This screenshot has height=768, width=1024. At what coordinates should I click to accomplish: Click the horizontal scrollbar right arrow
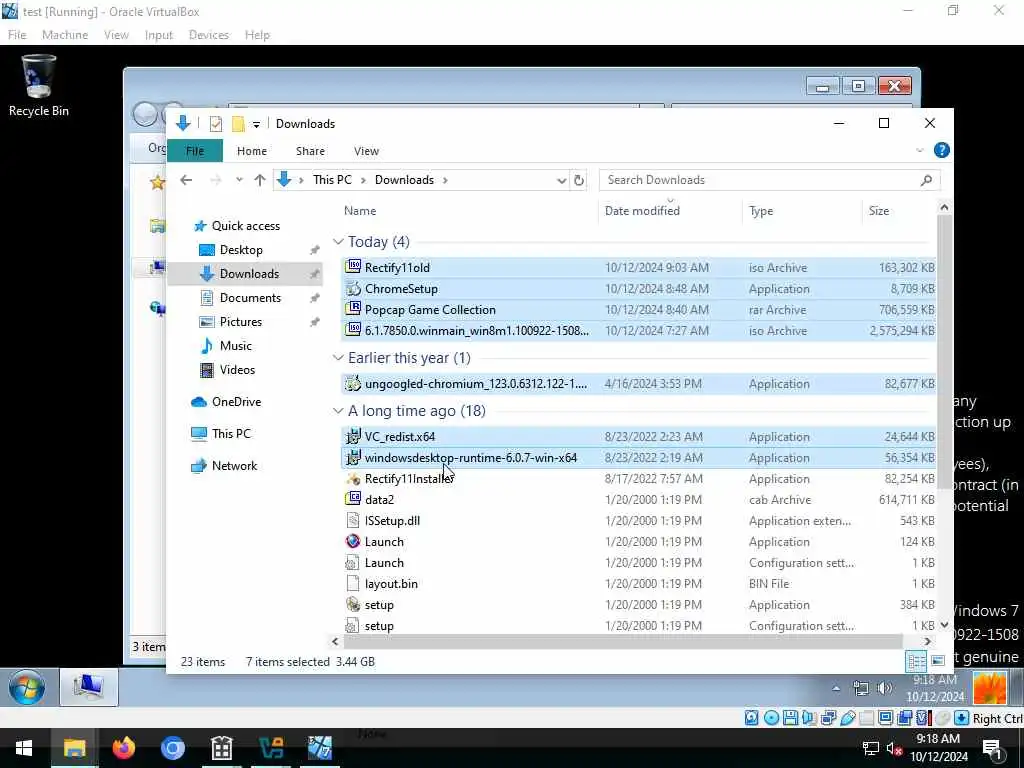coord(927,641)
